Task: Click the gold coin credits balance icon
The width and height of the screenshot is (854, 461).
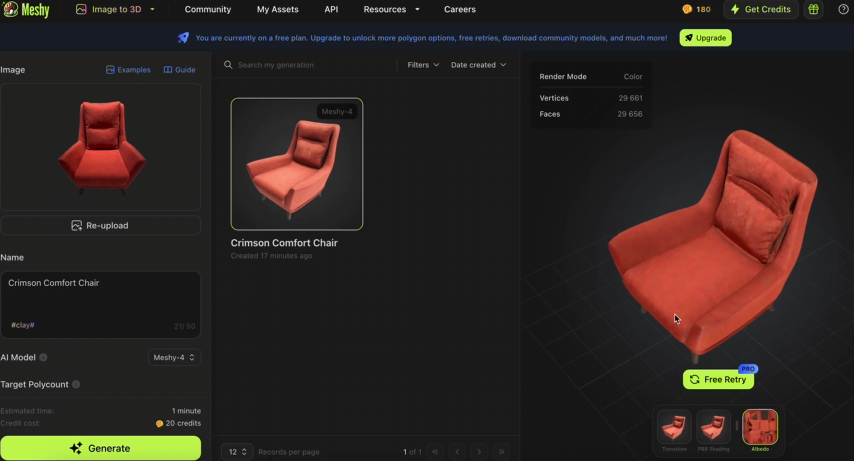Action: tap(687, 10)
